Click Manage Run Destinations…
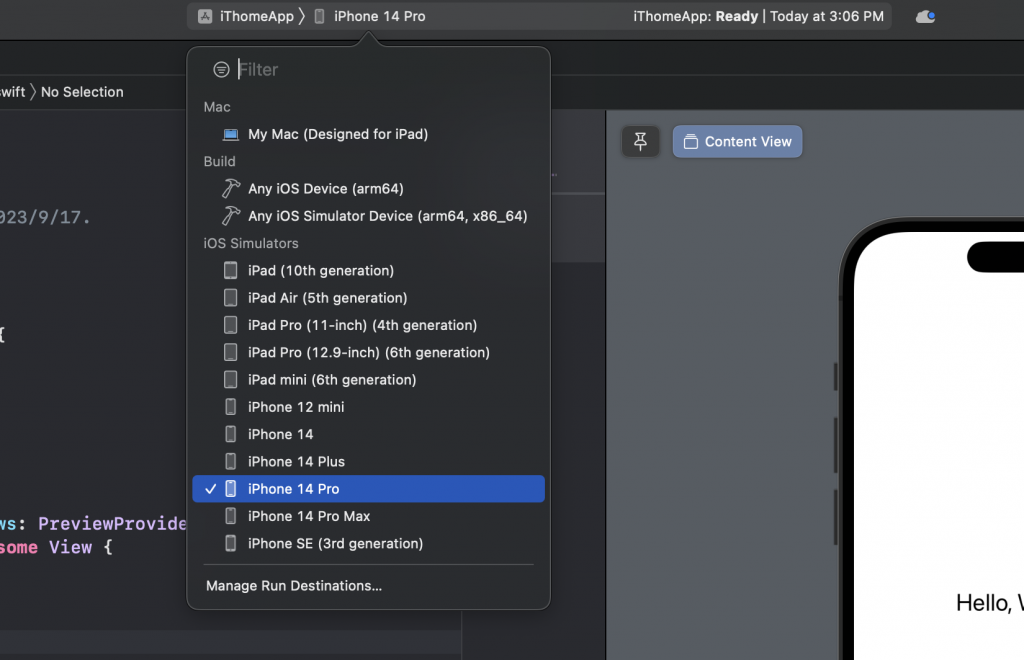 pyautogui.click(x=294, y=586)
